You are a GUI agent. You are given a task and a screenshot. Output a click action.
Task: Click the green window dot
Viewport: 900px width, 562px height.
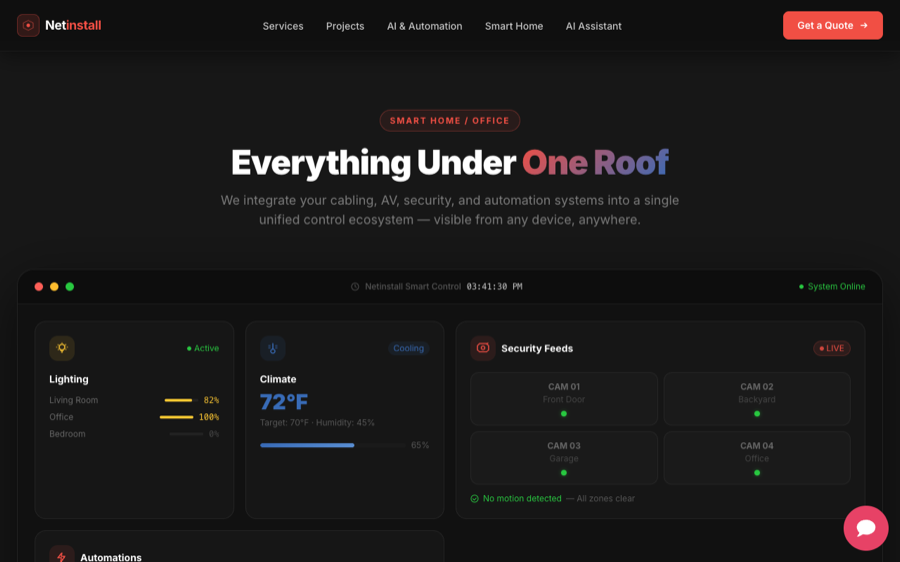pyautogui.click(x=69, y=286)
